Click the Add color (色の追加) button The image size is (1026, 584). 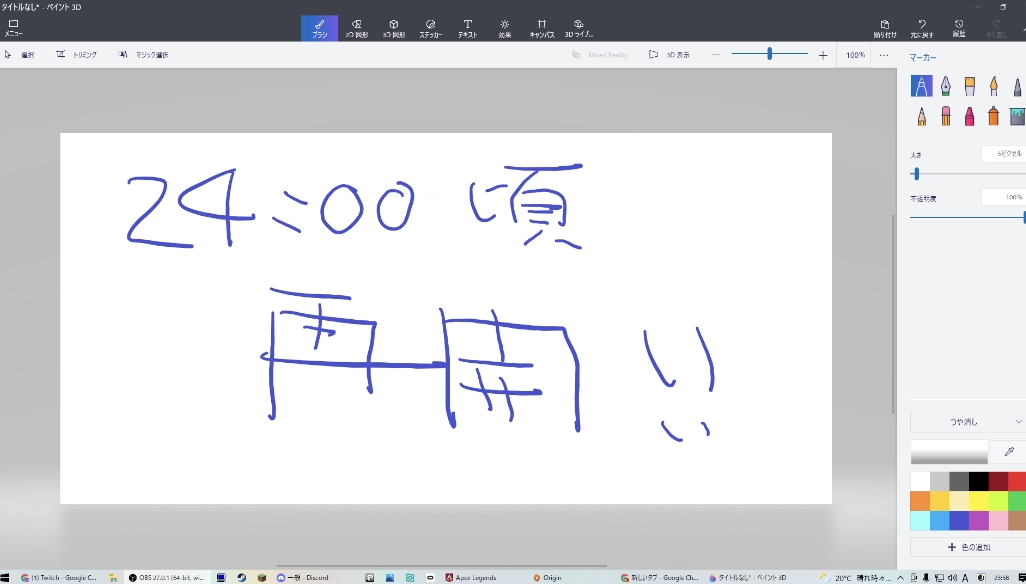pos(968,547)
